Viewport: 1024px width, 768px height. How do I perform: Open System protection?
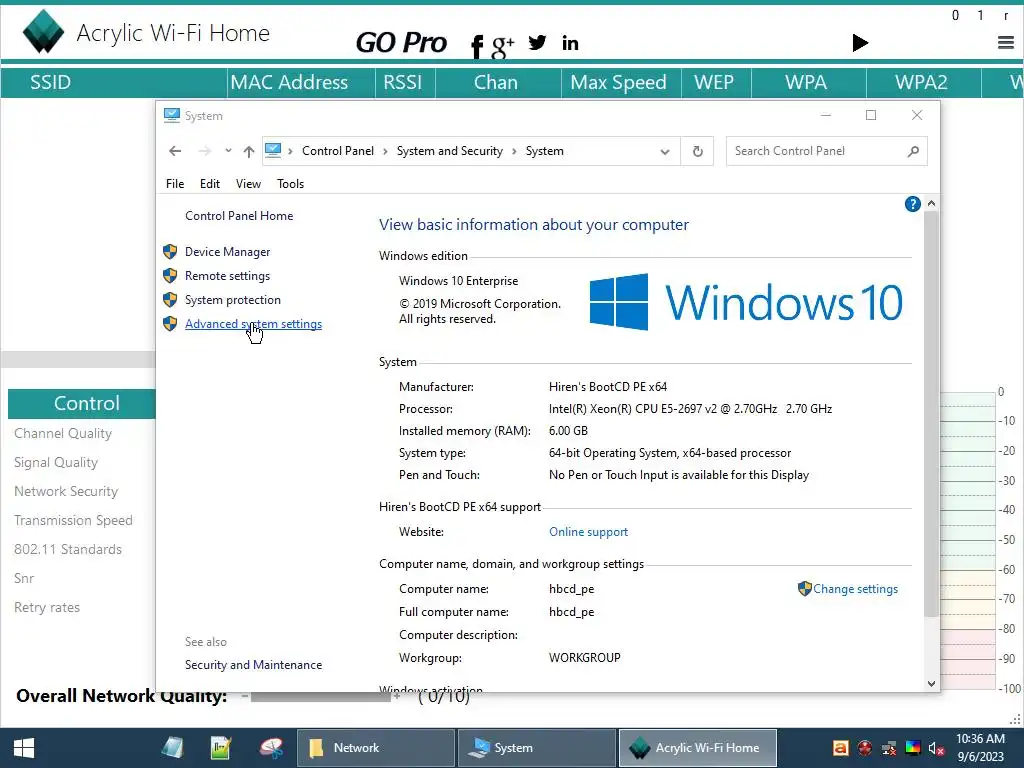[232, 300]
